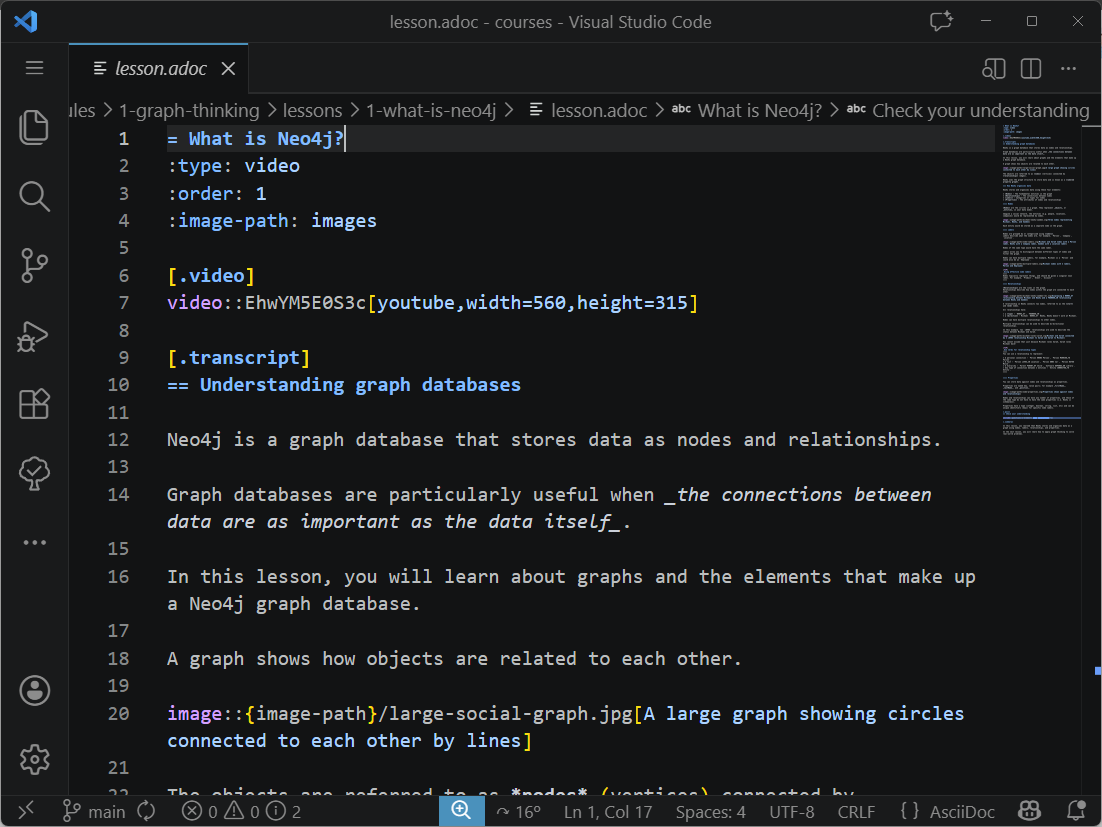Click the 'A graph shows how objects' line
Screen dimensions: 1102x827
pyautogui.click(x=454, y=659)
